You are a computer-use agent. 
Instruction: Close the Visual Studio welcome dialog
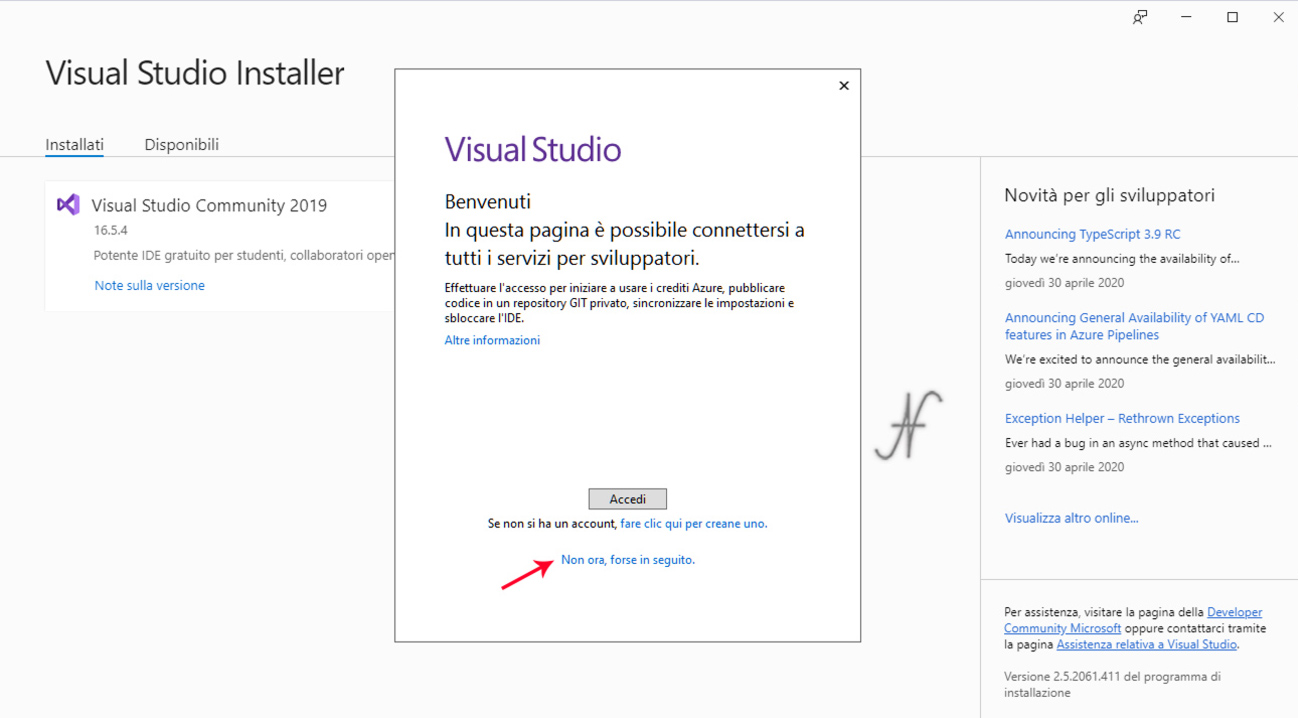point(844,86)
